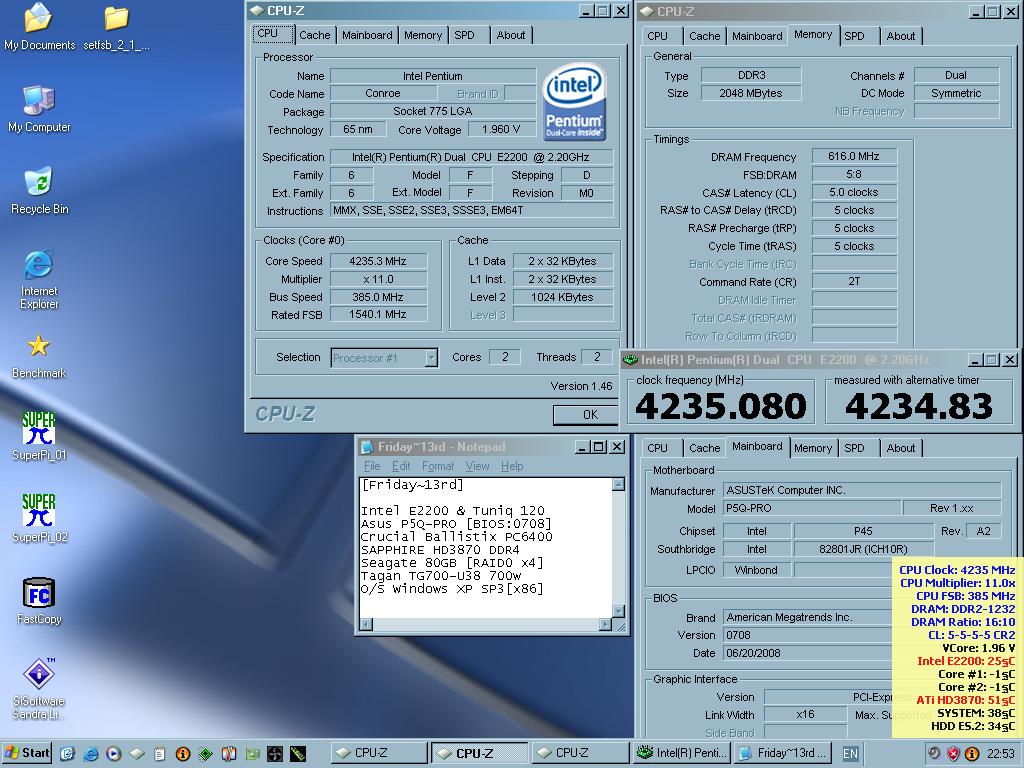Screen dimensions: 1024x768
Task: Click the Notepad title bar icon
Action: (368, 447)
